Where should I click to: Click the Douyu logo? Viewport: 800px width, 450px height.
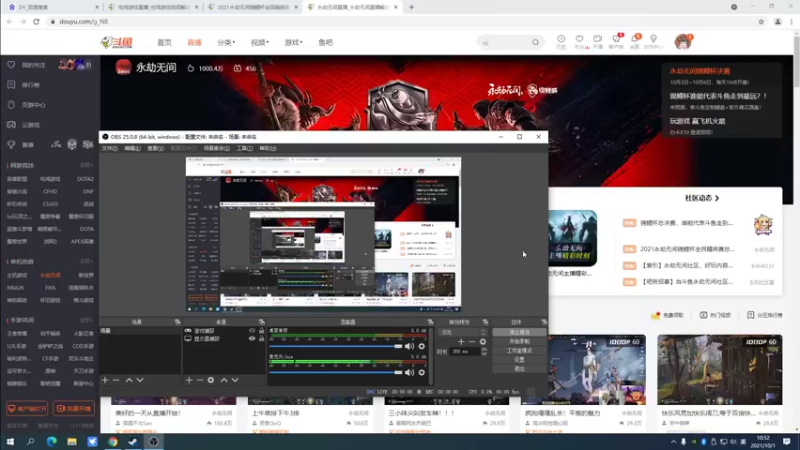(116, 42)
